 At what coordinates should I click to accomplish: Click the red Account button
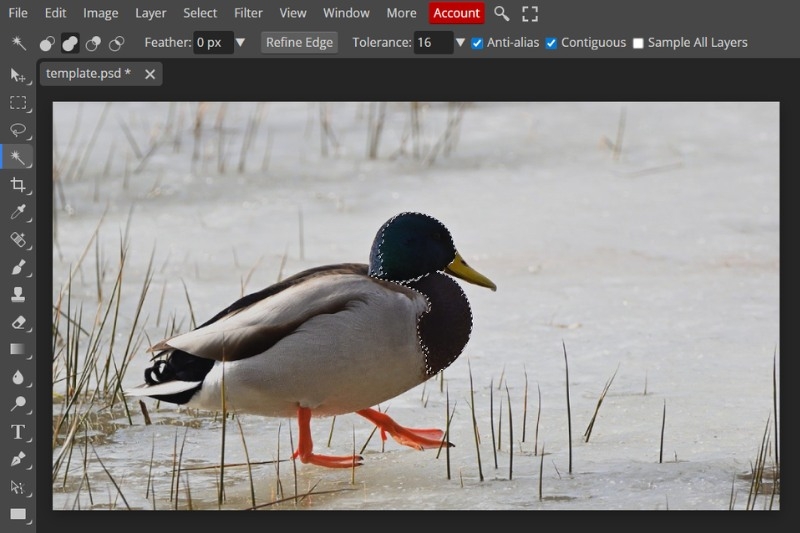(x=457, y=13)
